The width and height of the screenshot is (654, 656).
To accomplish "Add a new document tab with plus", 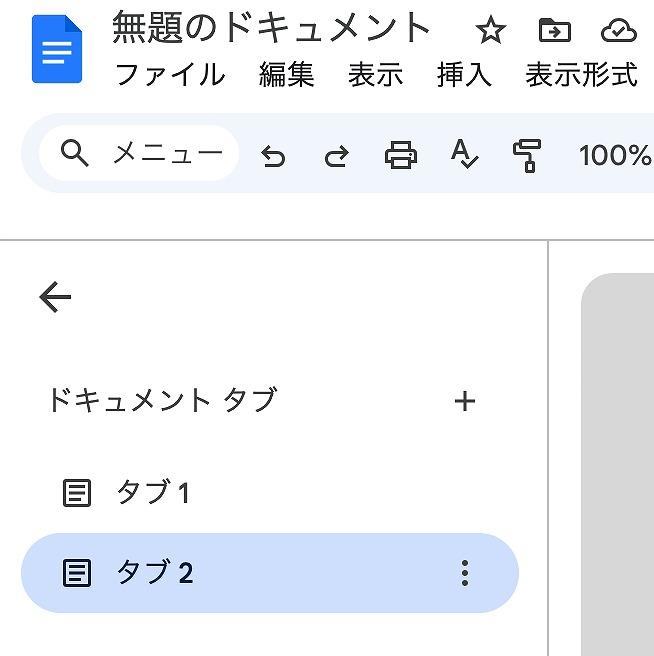I will click(x=464, y=401).
